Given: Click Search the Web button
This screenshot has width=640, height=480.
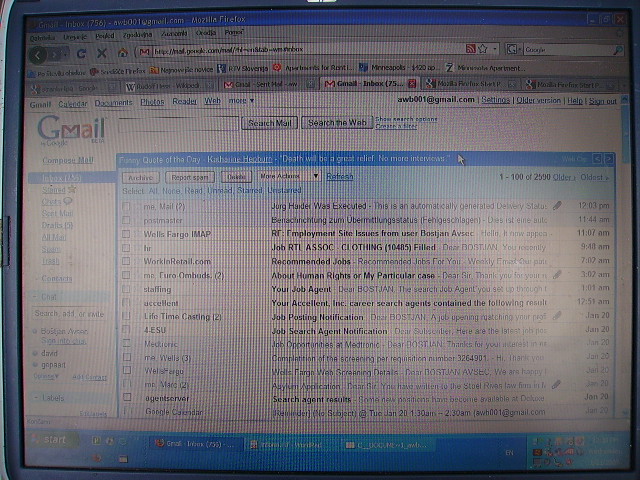Looking at the screenshot, I should [337, 122].
